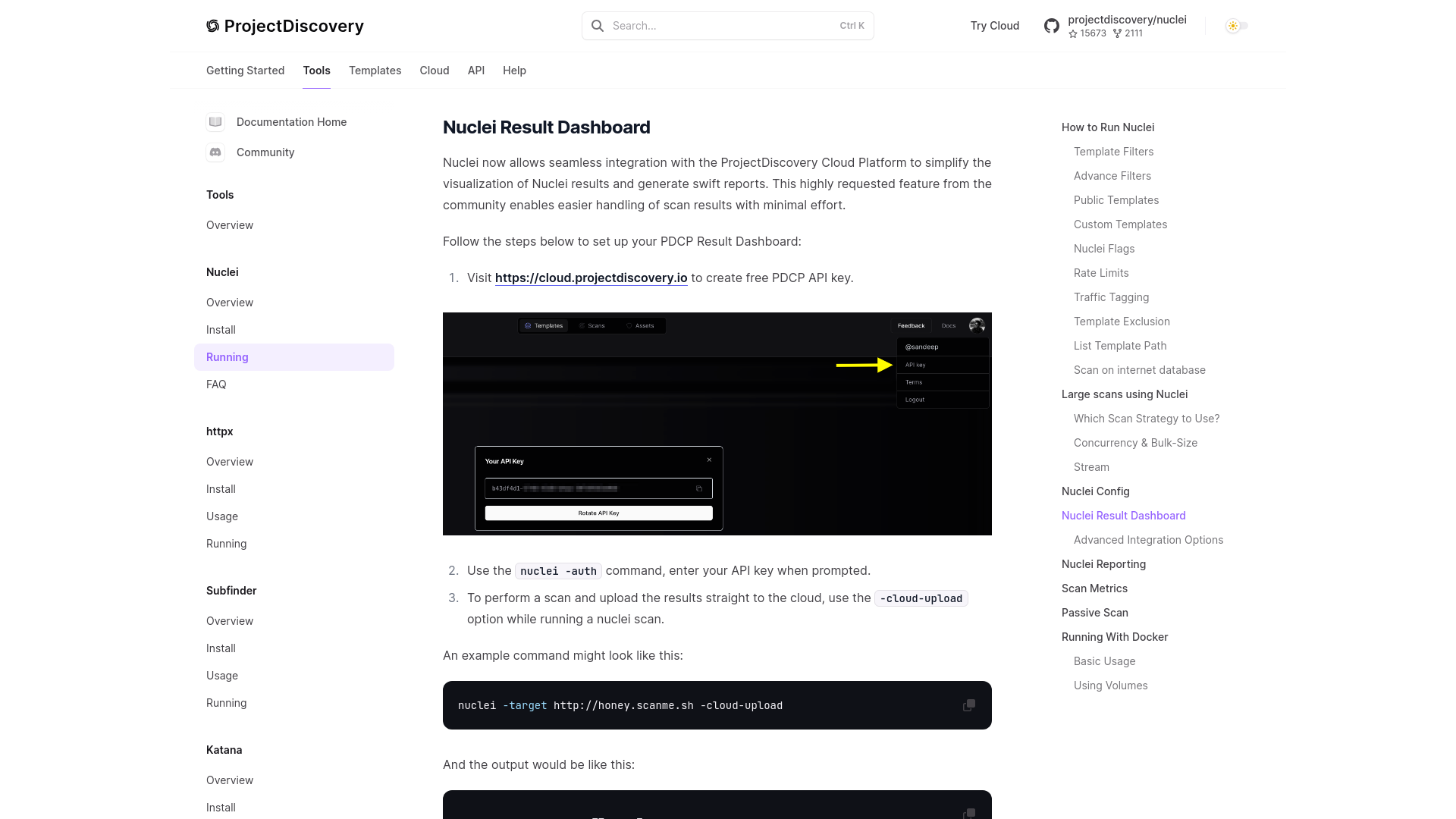Click the ProjectDiscovery logo icon
The height and width of the screenshot is (819, 1456).
pyautogui.click(x=212, y=25)
